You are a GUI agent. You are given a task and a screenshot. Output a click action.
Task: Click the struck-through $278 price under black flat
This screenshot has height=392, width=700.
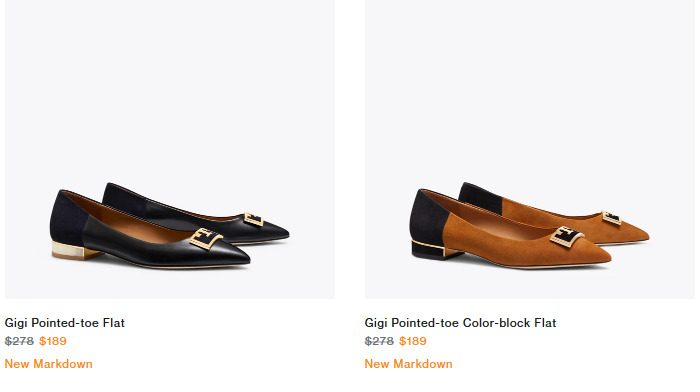tap(19, 341)
